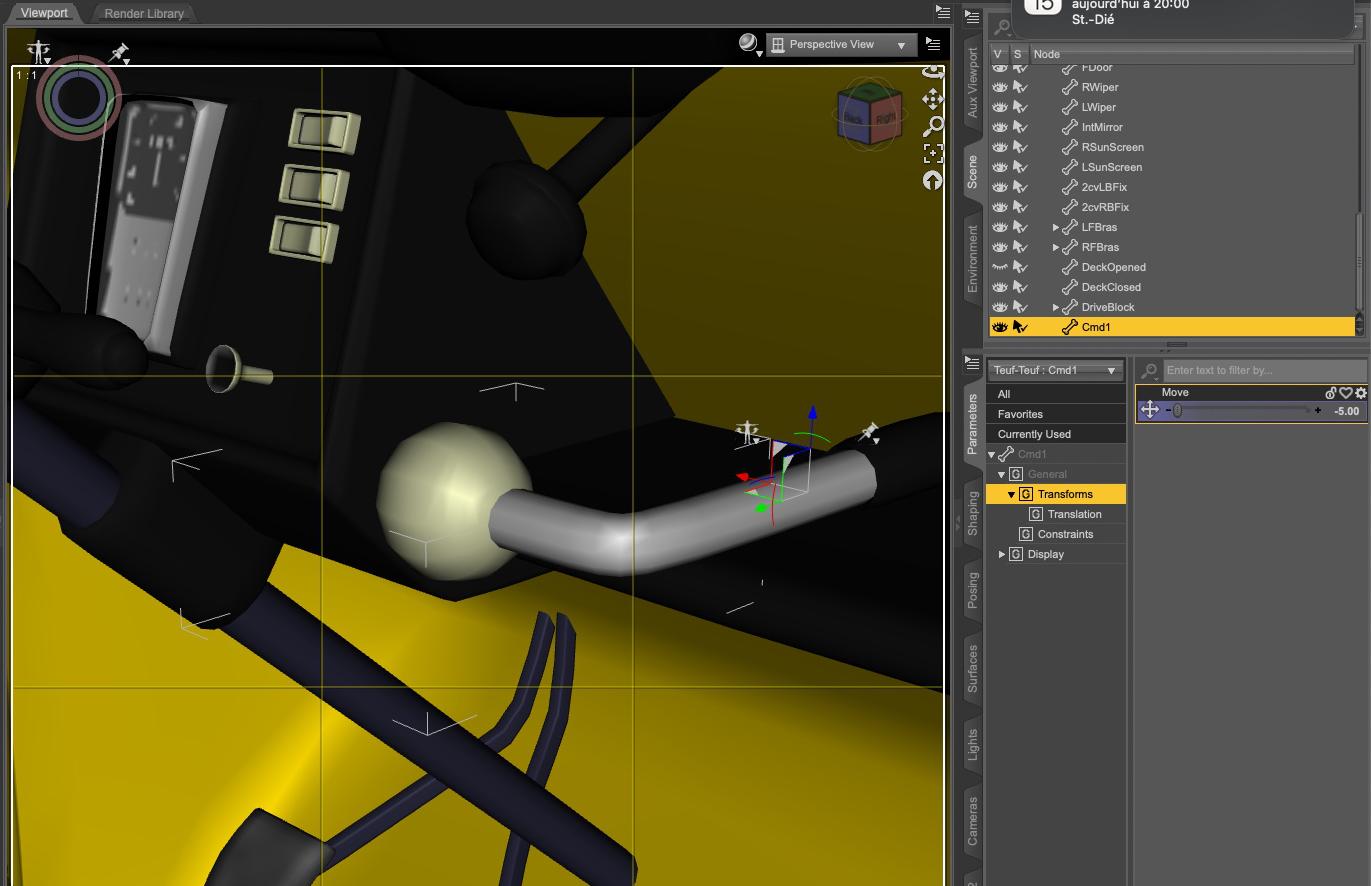The height and width of the screenshot is (886, 1371).
Task: Click the frame selection icon in viewport
Action: click(933, 153)
